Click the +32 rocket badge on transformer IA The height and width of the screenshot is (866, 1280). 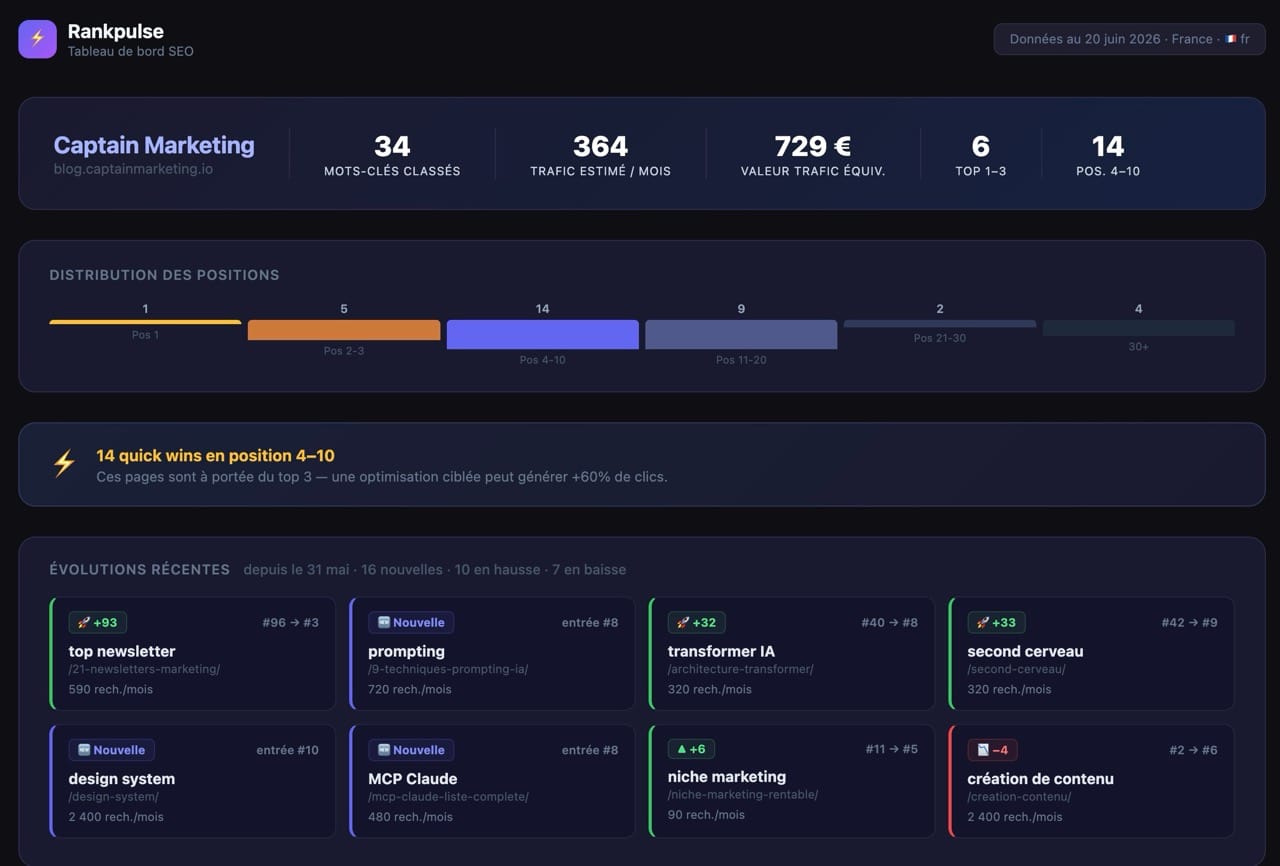[x=697, y=622]
